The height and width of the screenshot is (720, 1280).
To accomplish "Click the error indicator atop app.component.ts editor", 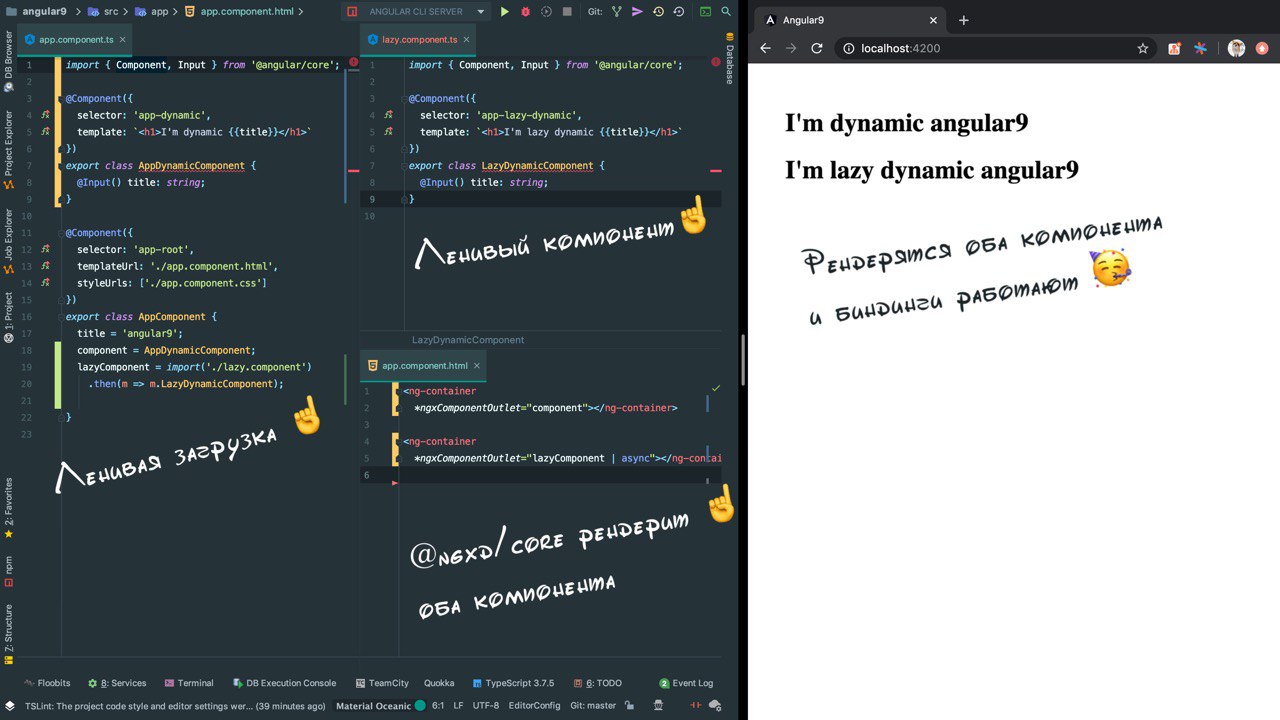I will click(353, 62).
